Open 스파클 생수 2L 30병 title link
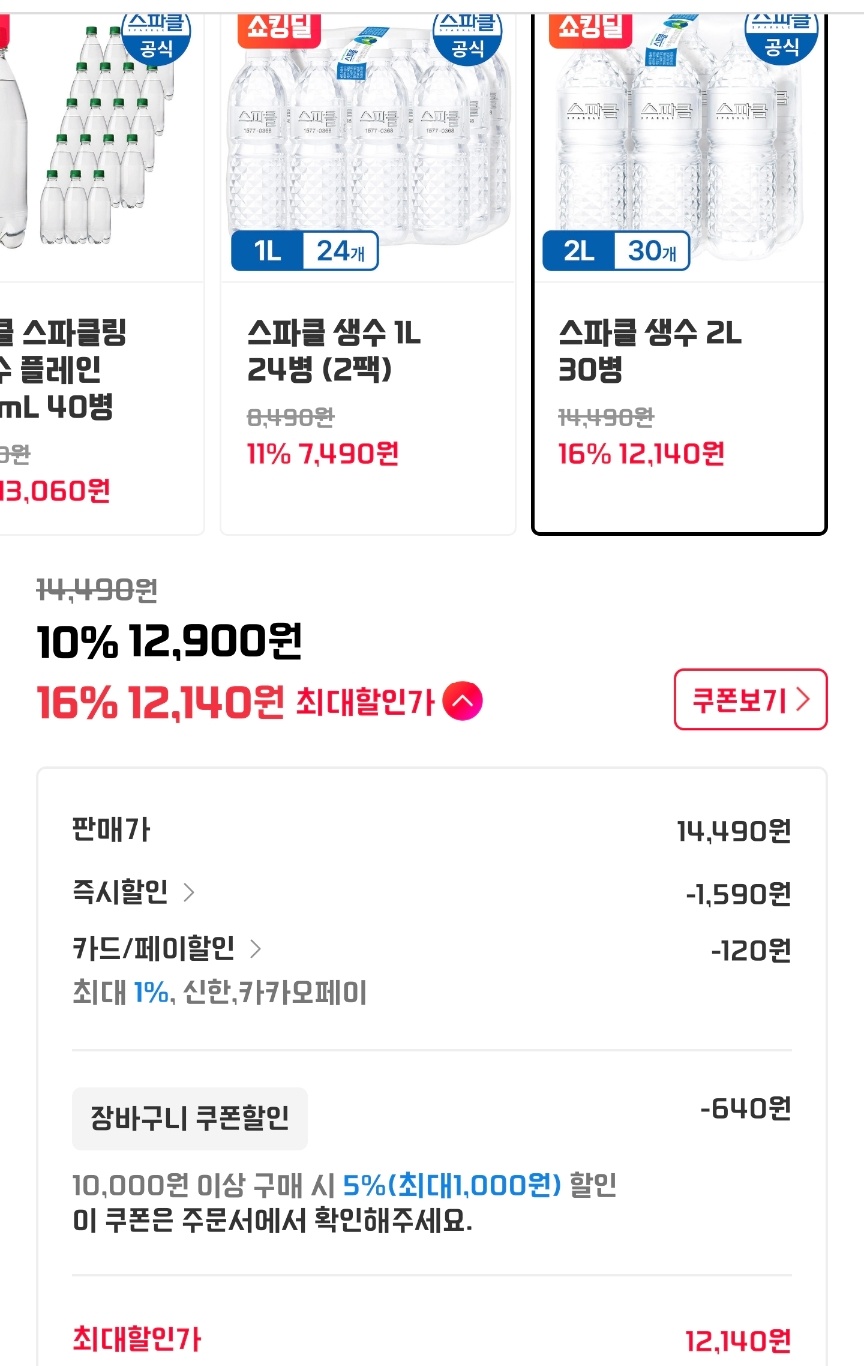Viewport: 864px width, 1366px height. click(650, 351)
